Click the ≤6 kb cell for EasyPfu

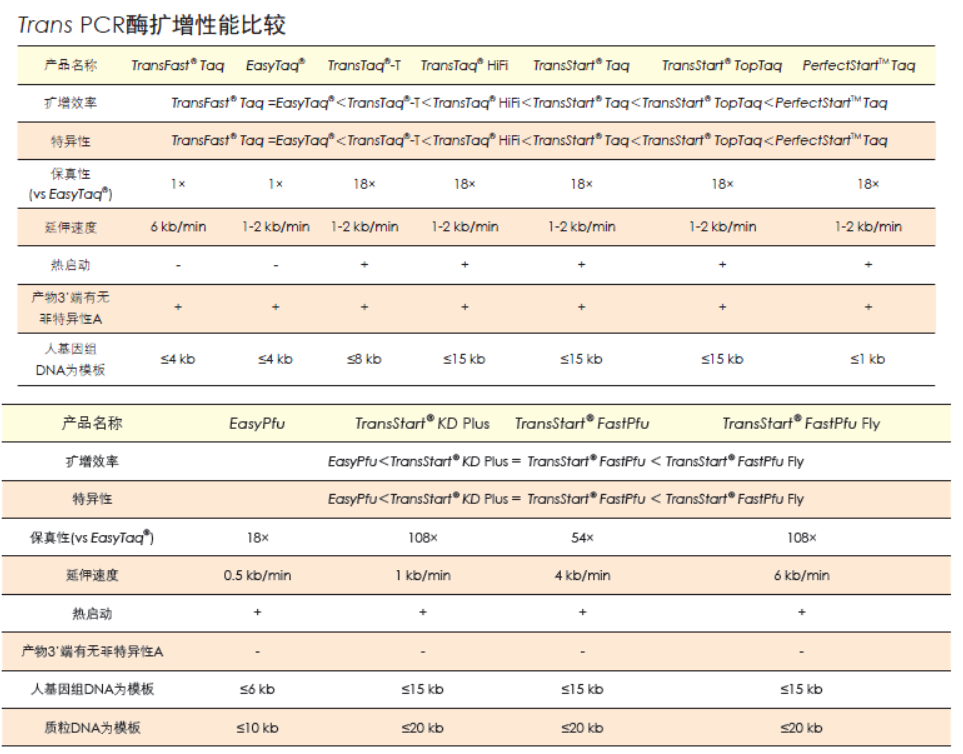coord(257,690)
